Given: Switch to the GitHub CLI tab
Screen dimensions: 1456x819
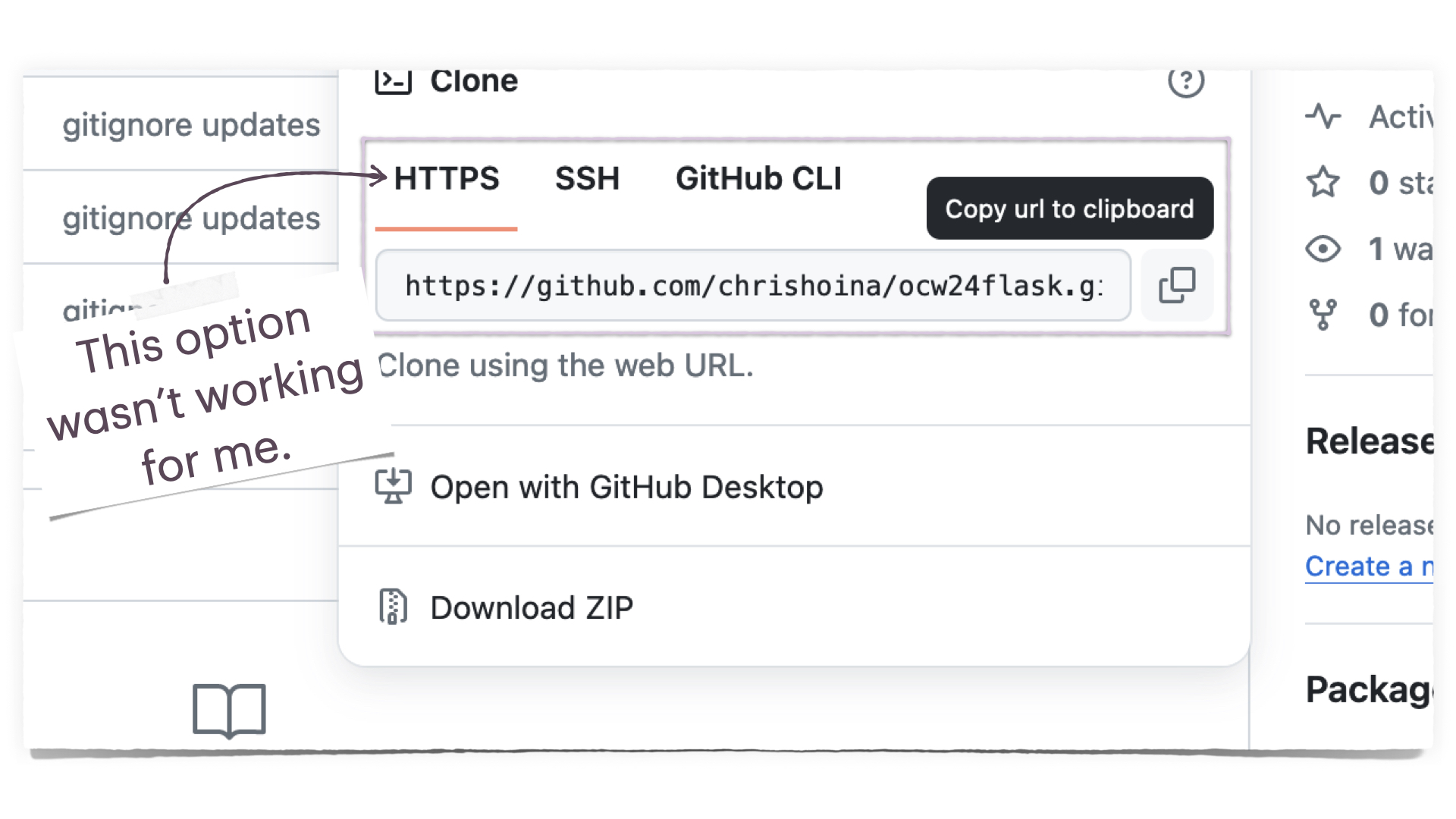Looking at the screenshot, I should coord(758,179).
